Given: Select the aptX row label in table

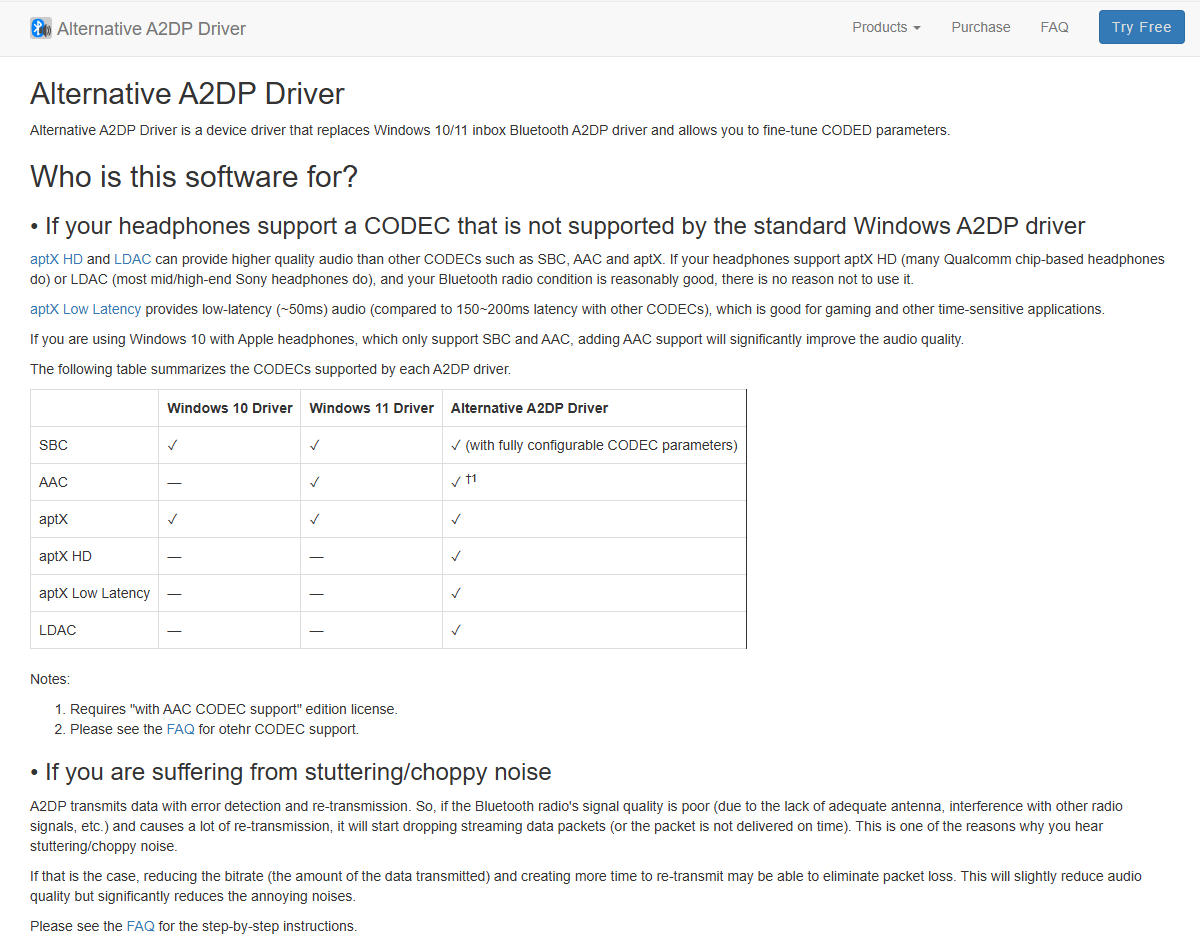Looking at the screenshot, I should (x=53, y=519).
